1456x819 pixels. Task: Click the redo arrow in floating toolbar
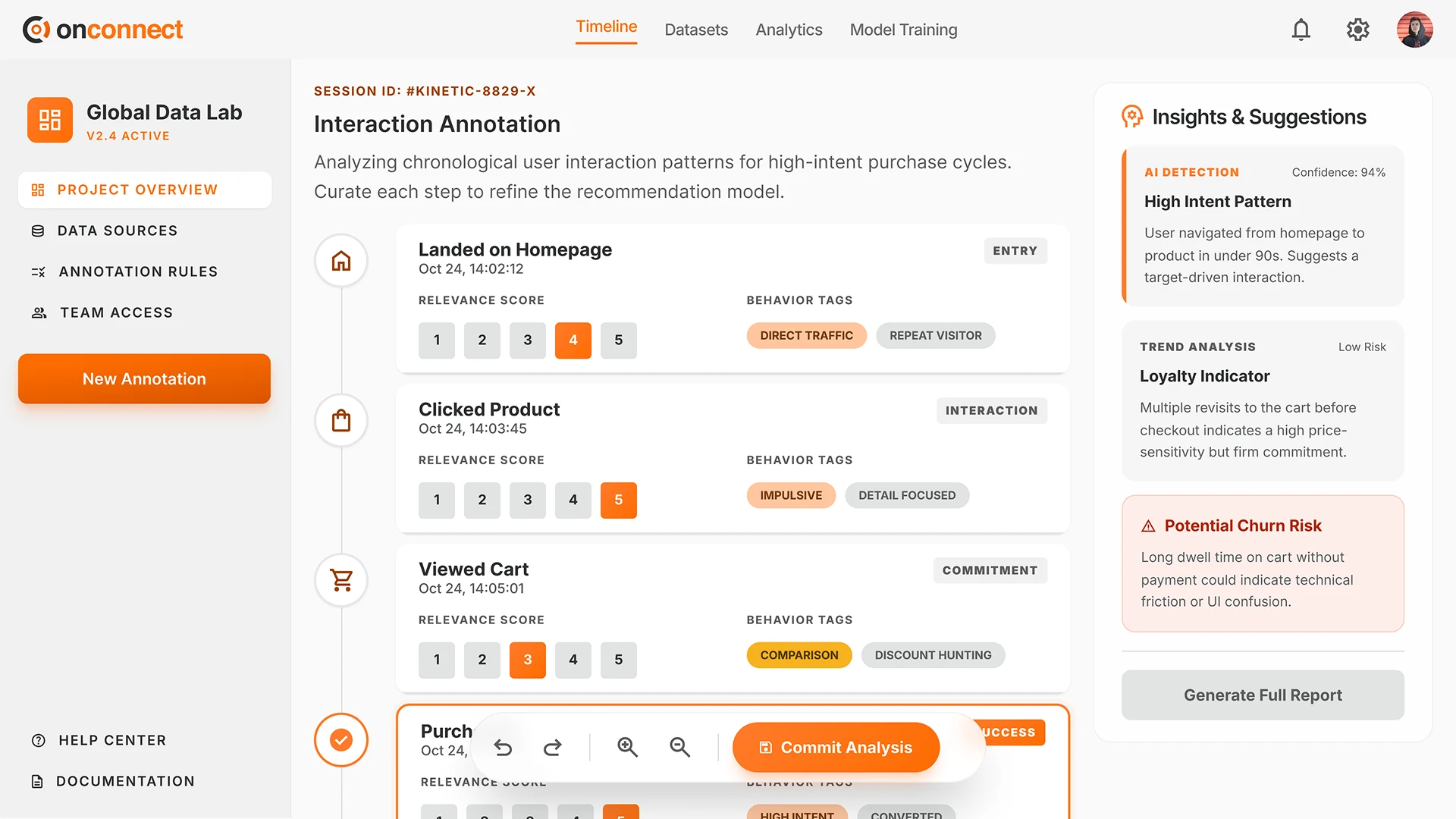553,748
